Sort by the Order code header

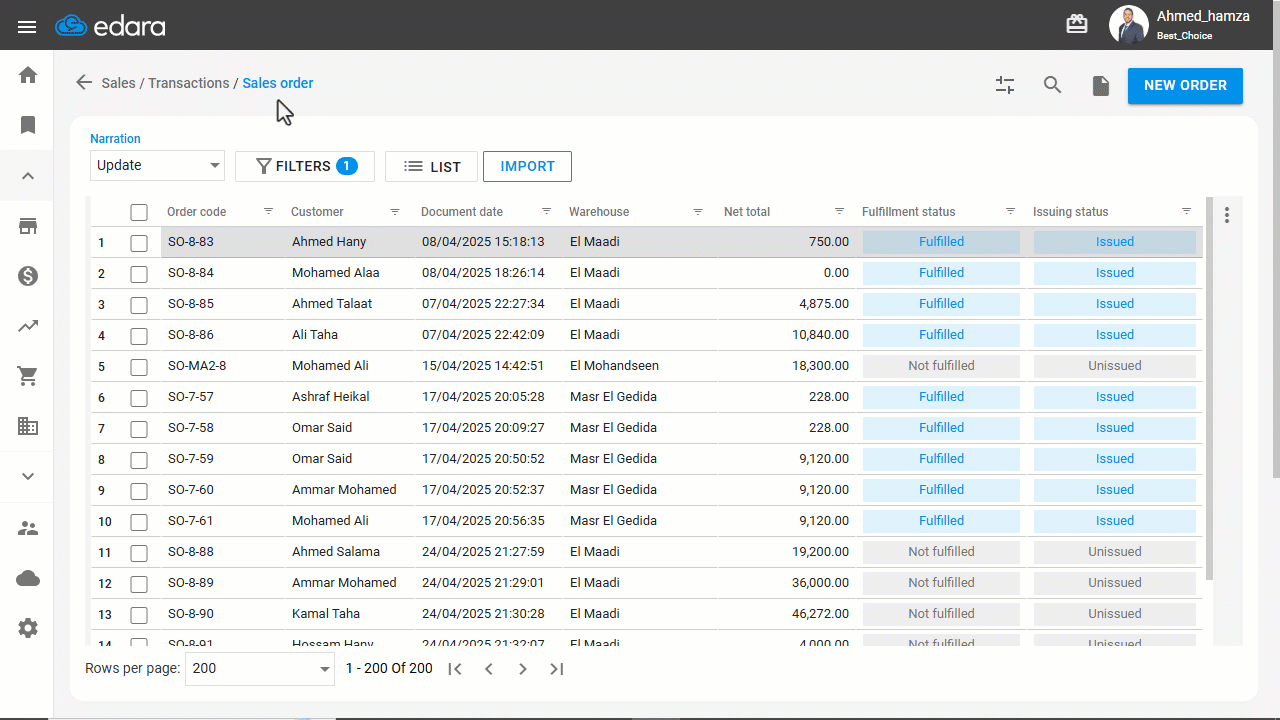196,212
